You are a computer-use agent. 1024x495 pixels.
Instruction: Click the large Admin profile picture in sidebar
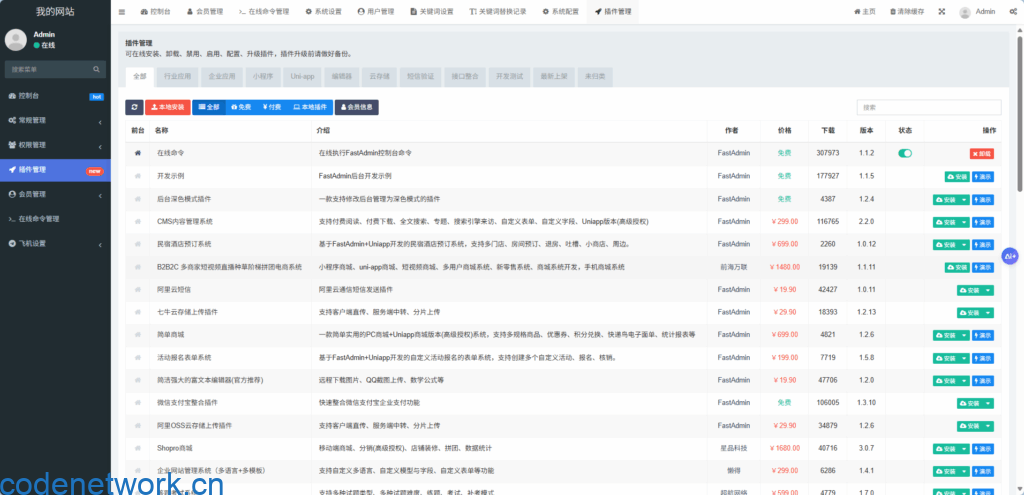[16, 40]
